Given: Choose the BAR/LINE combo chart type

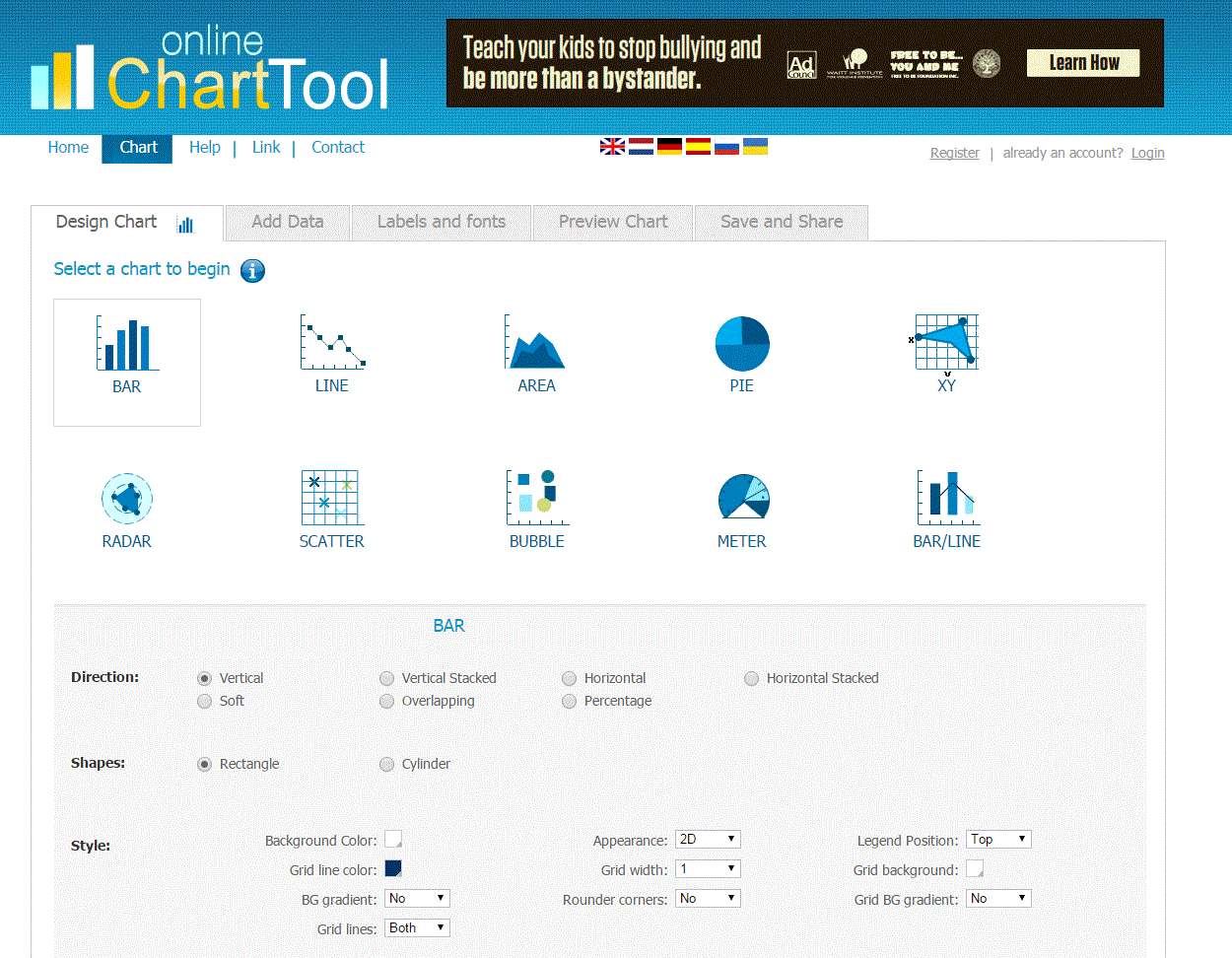Looking at the screenshot, I should coord(946,498).
